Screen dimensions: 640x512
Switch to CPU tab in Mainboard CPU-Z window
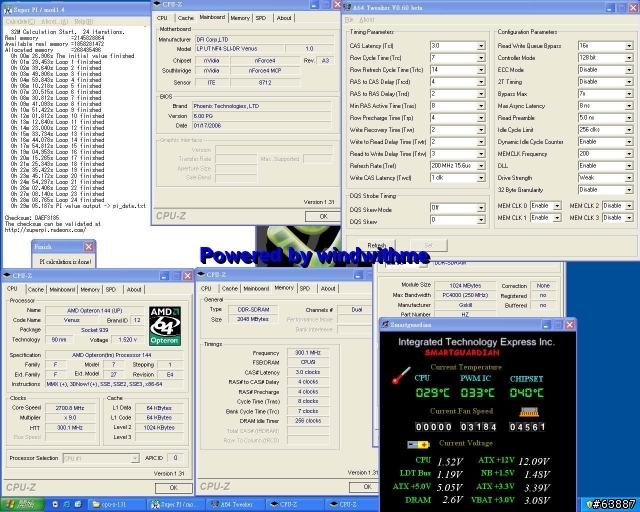tap(162, 18)
